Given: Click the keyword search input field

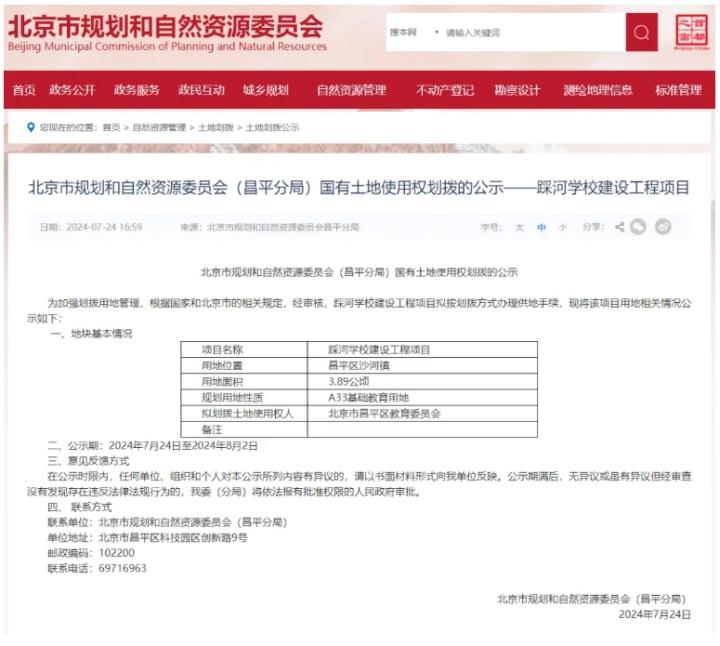Looking at the screenshot, I should pyautogui.click(x=533, y=33).
